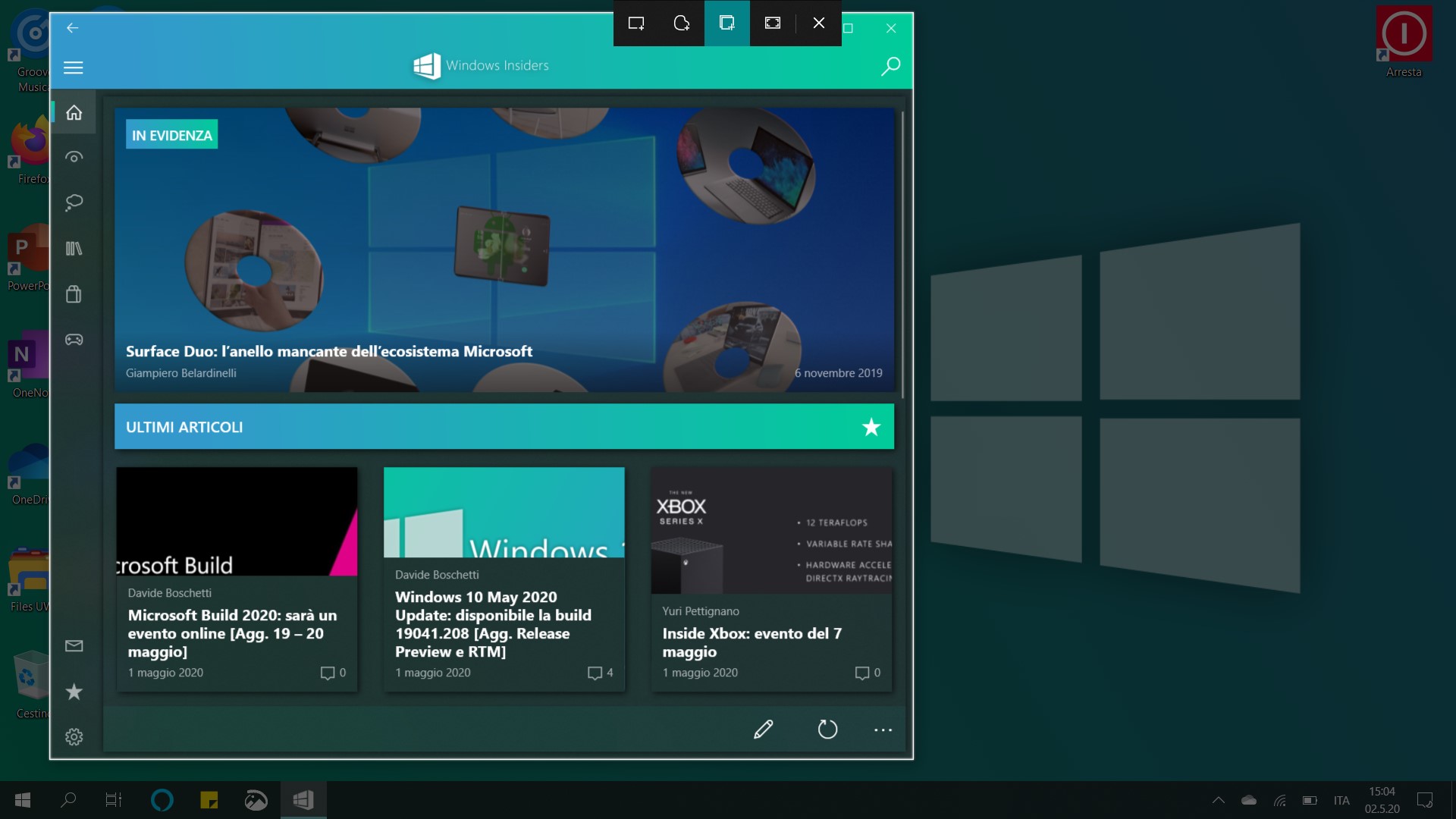Open battery tray icon
The image size is (1456, 819).
1310,800
